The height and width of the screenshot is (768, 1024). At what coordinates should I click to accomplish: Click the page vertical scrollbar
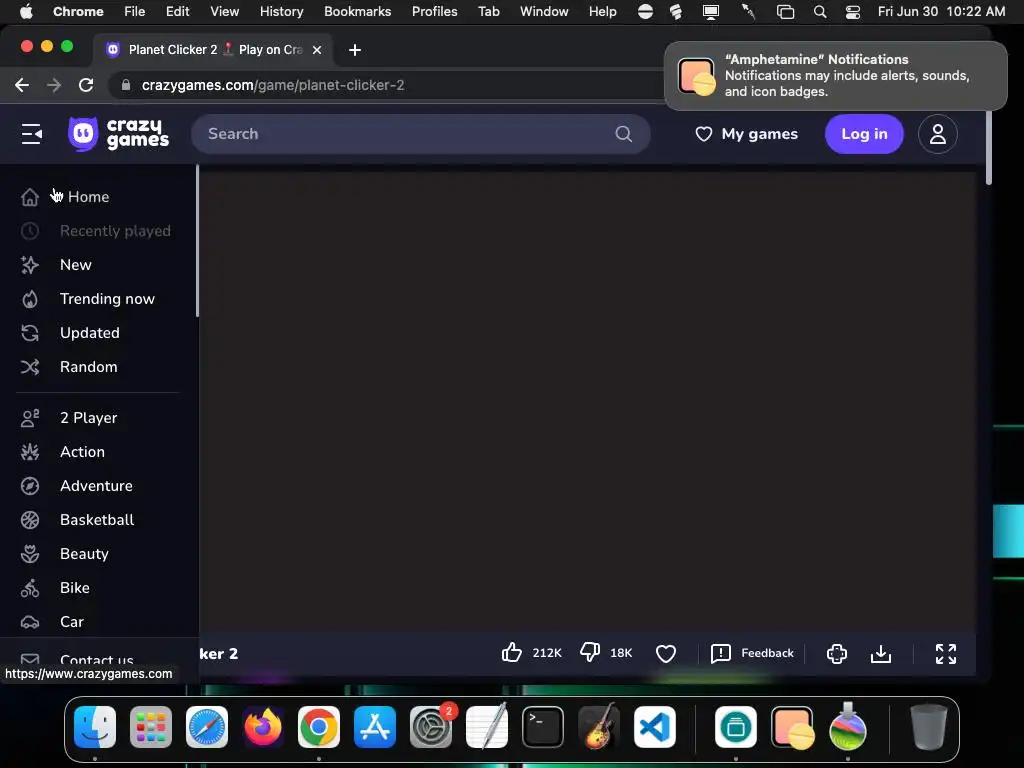pyautogui.click(x=989, y=148)
